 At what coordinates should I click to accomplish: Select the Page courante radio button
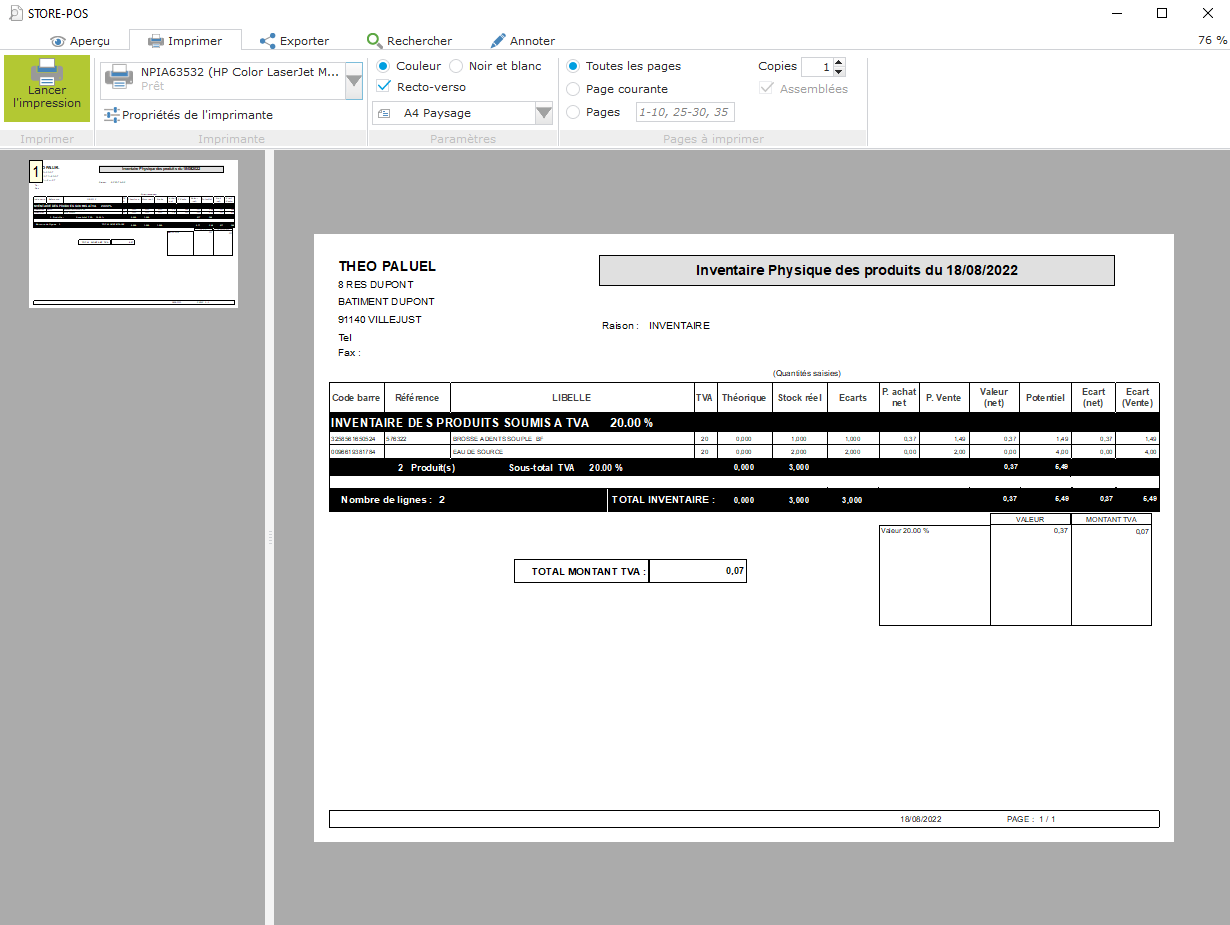(573, 89)
